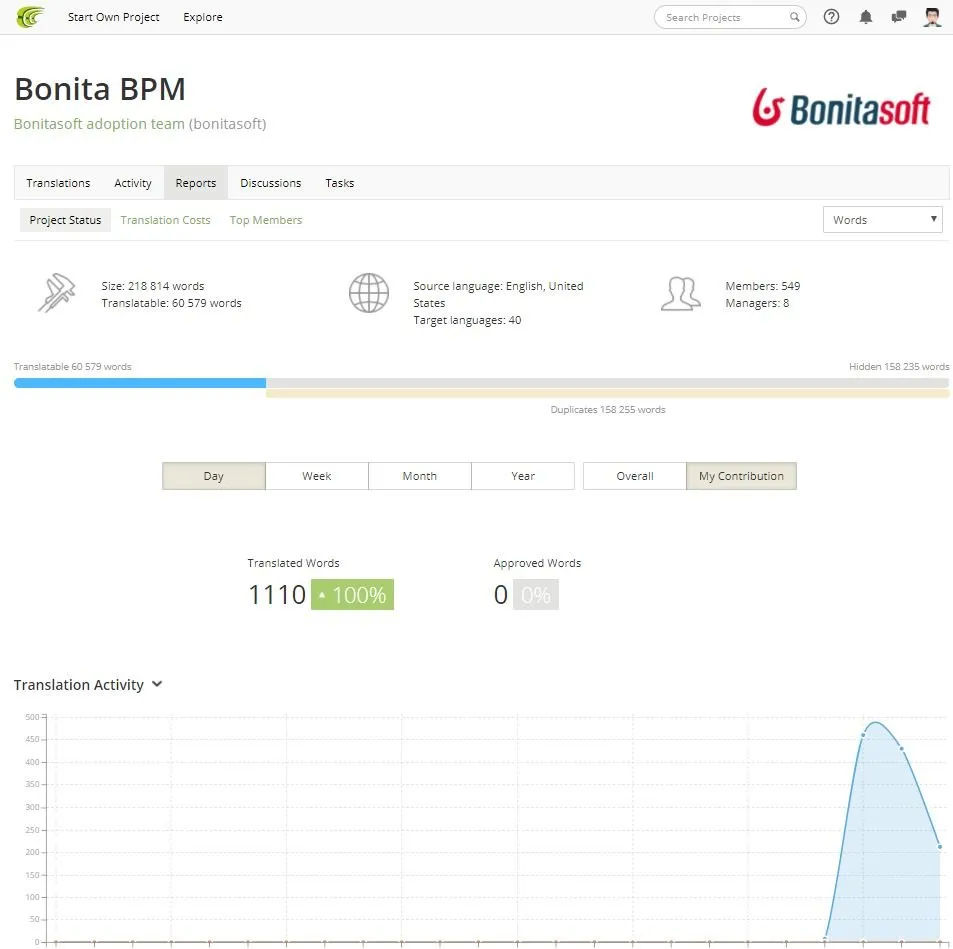Click the Crowdin logo icon
This screenshot has height=949, width=953.
[30, 17]
